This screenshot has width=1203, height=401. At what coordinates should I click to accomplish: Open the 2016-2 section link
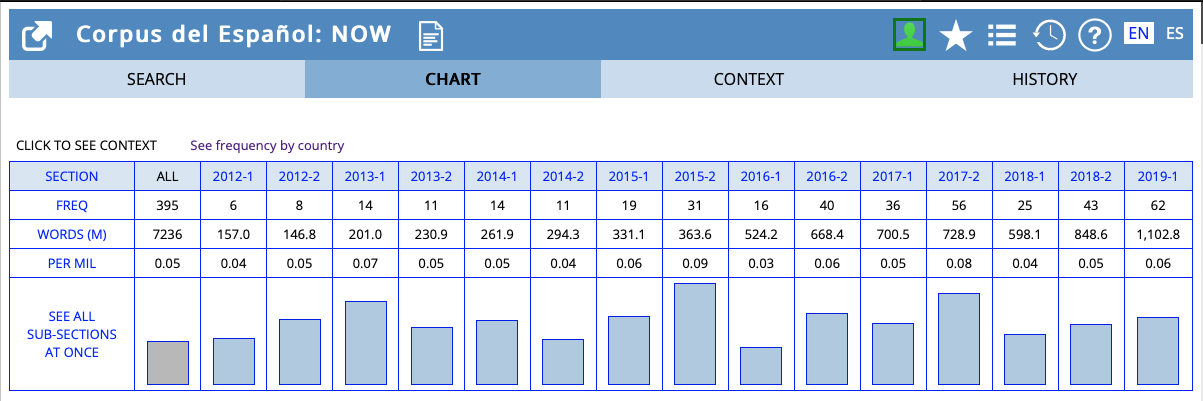827,176
